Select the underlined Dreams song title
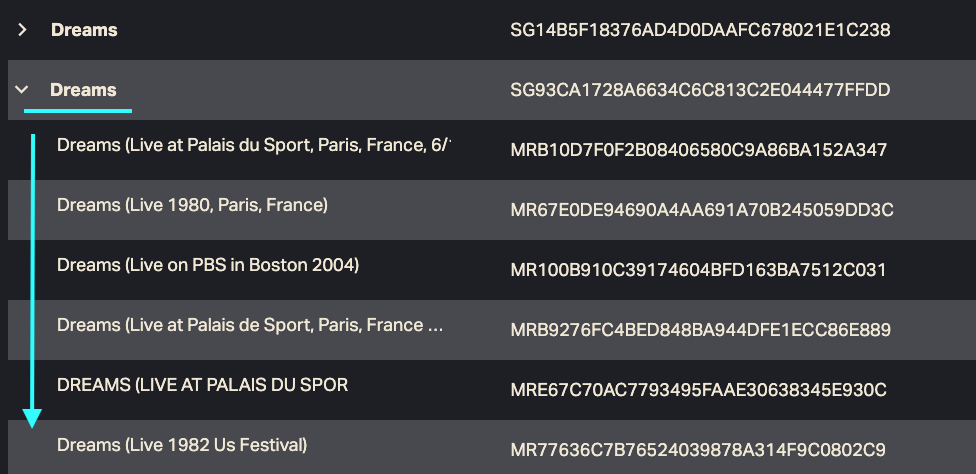Viewport: 976px width, 474px height. tap(83, 90)
